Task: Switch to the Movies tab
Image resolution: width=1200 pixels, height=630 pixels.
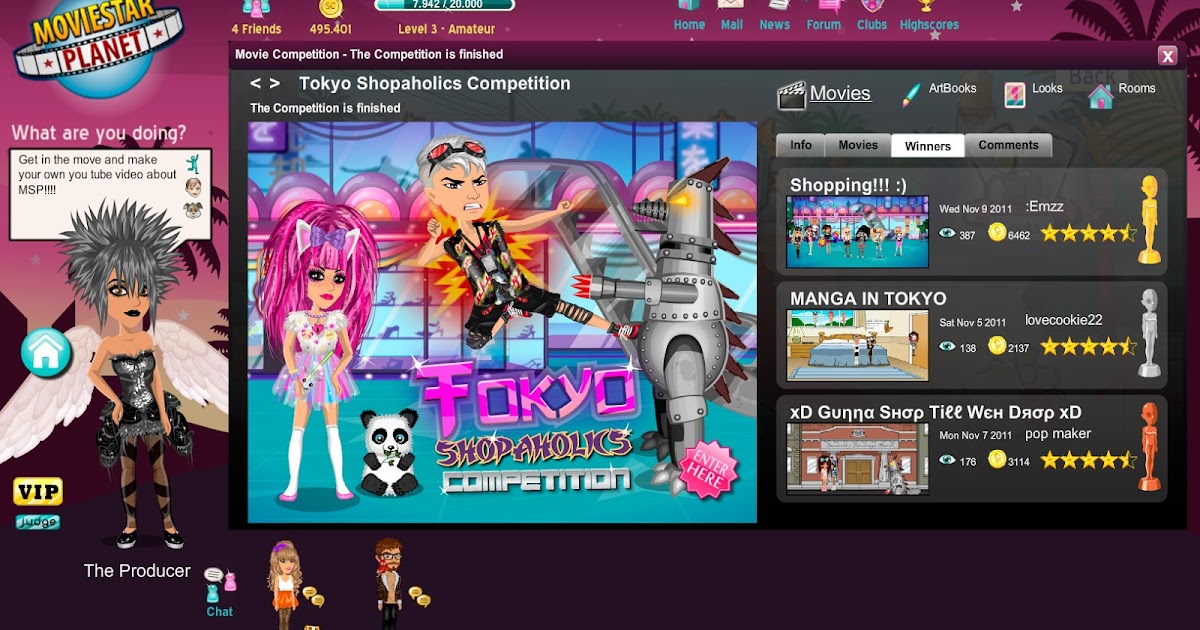Action: pos(858,145)
